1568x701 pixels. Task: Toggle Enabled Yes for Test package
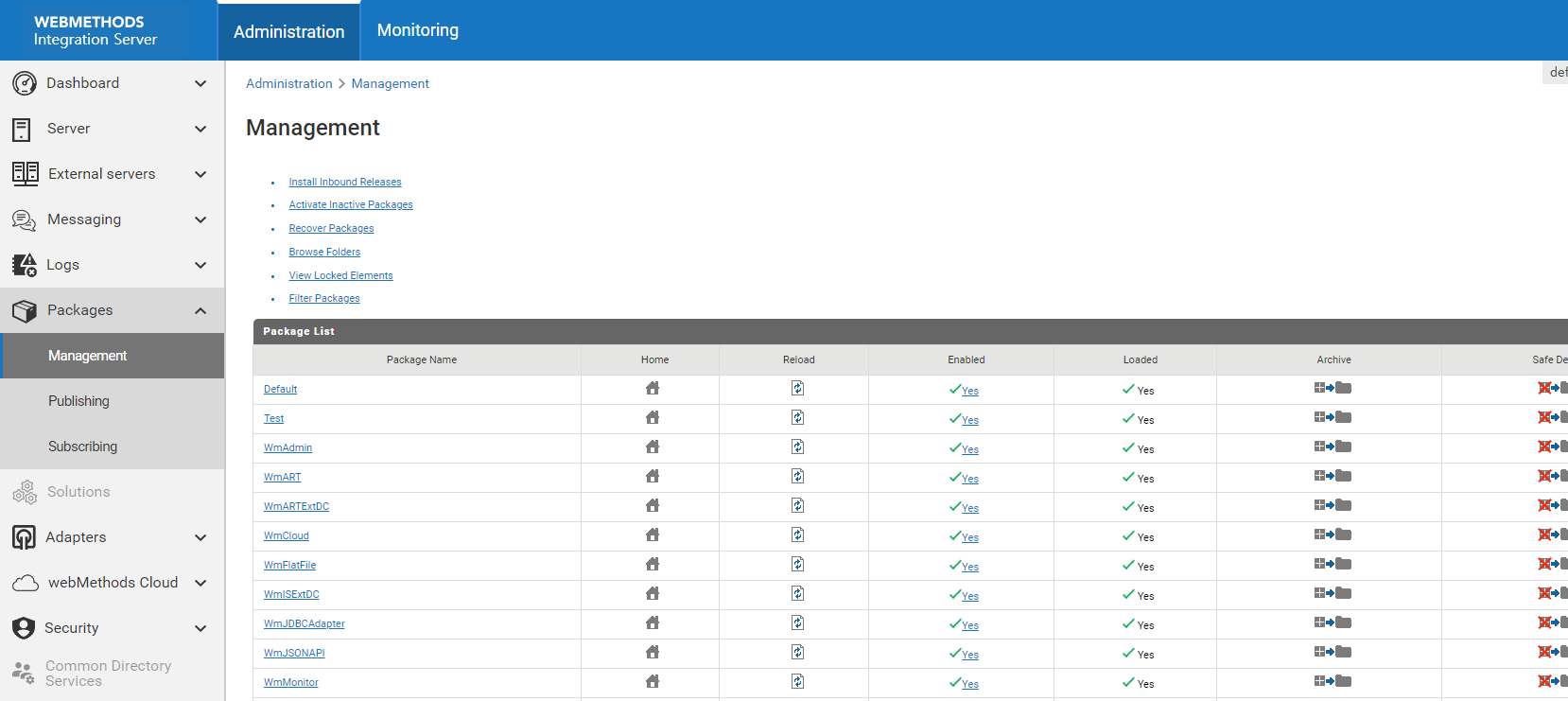[970, 420]
